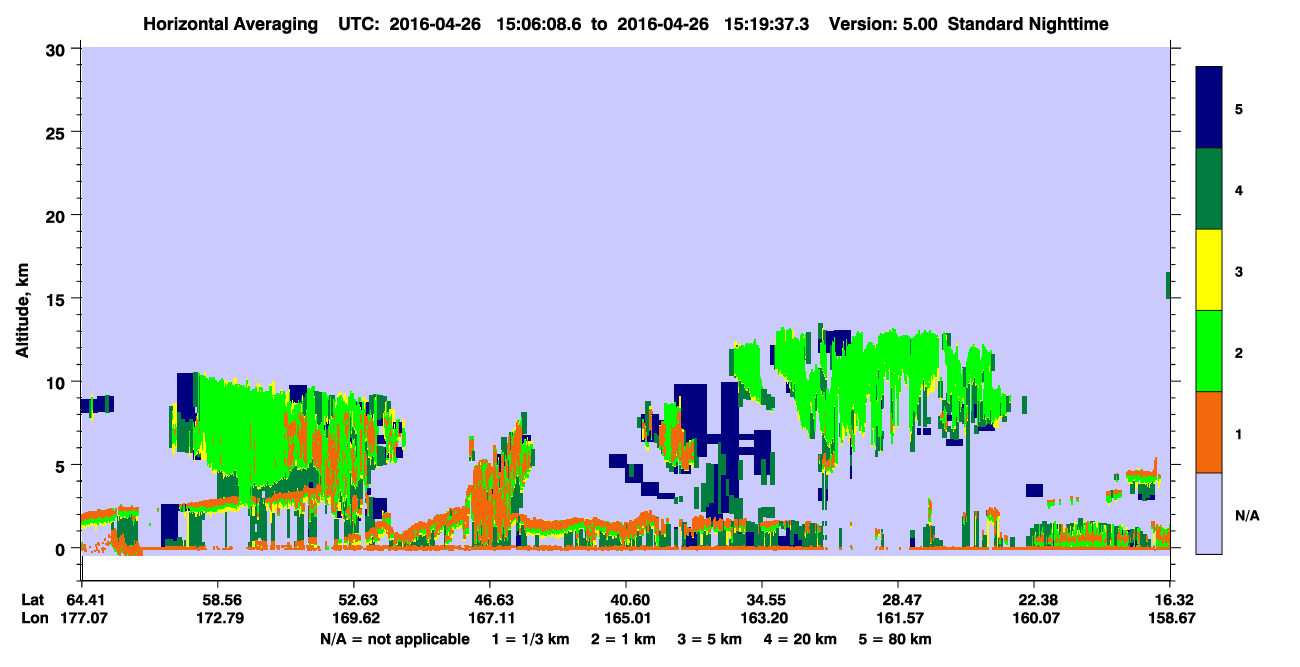The image size is (1300, 667).
Task: Click the altitude tick label '25'
Action: tap(58, 132)
